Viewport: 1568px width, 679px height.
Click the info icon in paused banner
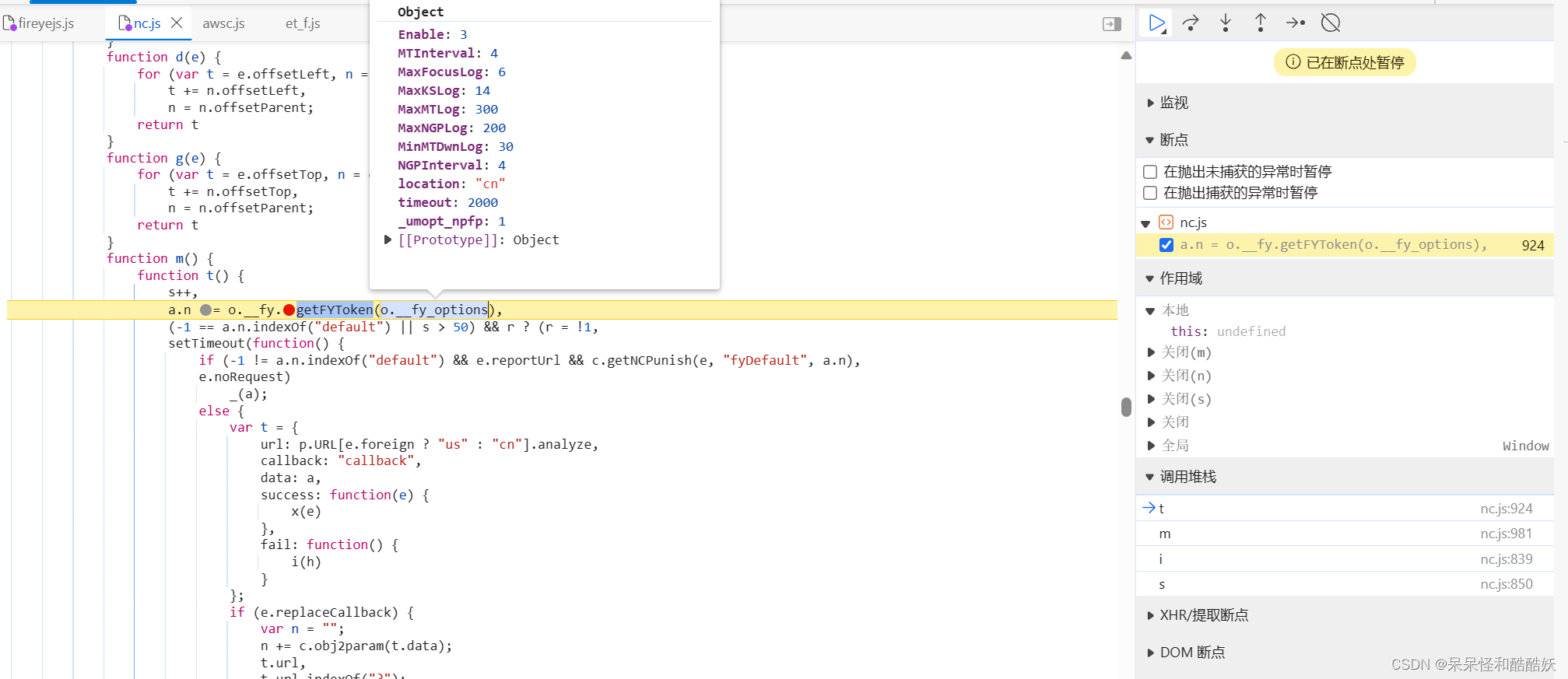point(1293,62)
